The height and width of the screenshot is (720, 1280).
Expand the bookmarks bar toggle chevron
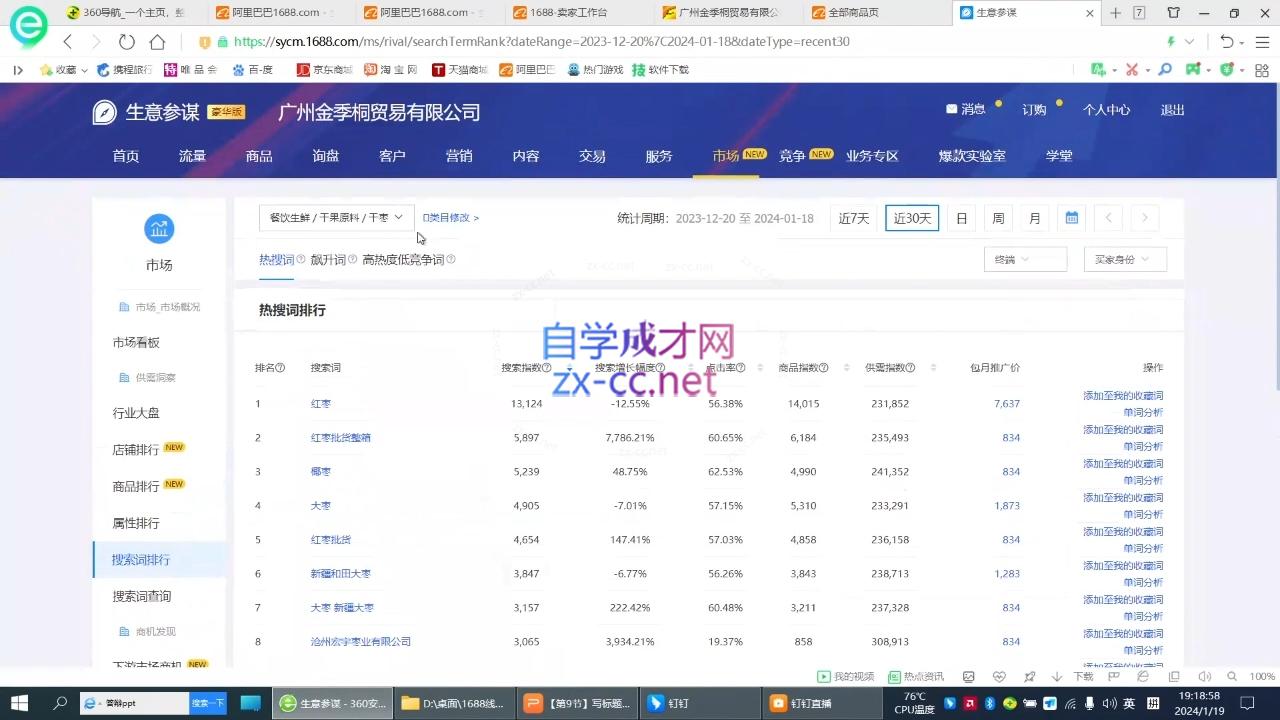(x=18, y=70)
